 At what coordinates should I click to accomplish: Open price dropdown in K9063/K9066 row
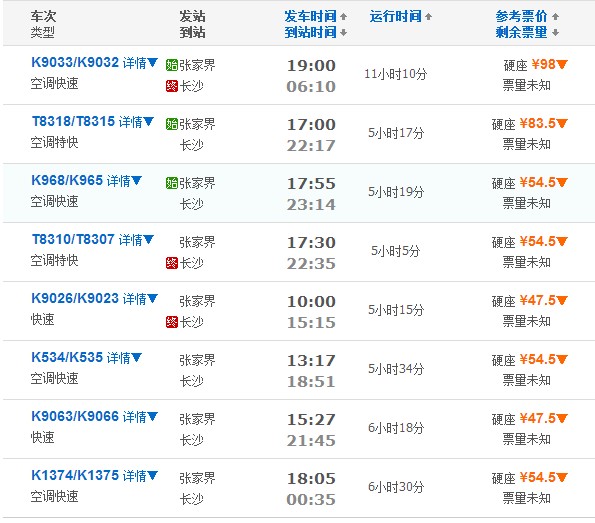562,418
